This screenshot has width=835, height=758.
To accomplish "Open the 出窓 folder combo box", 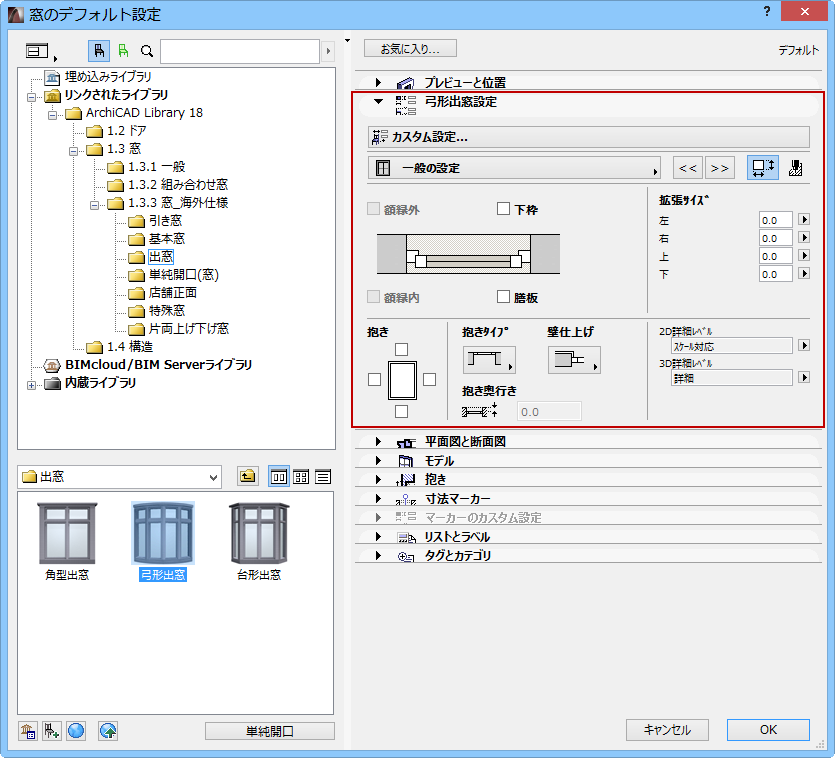I will coord(118,477).
